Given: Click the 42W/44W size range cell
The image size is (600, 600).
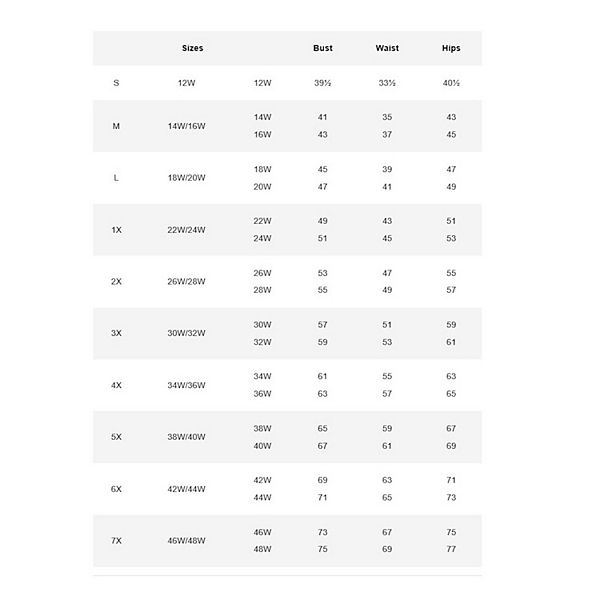Looking at the screenshot, I should [x=186, y=489].
